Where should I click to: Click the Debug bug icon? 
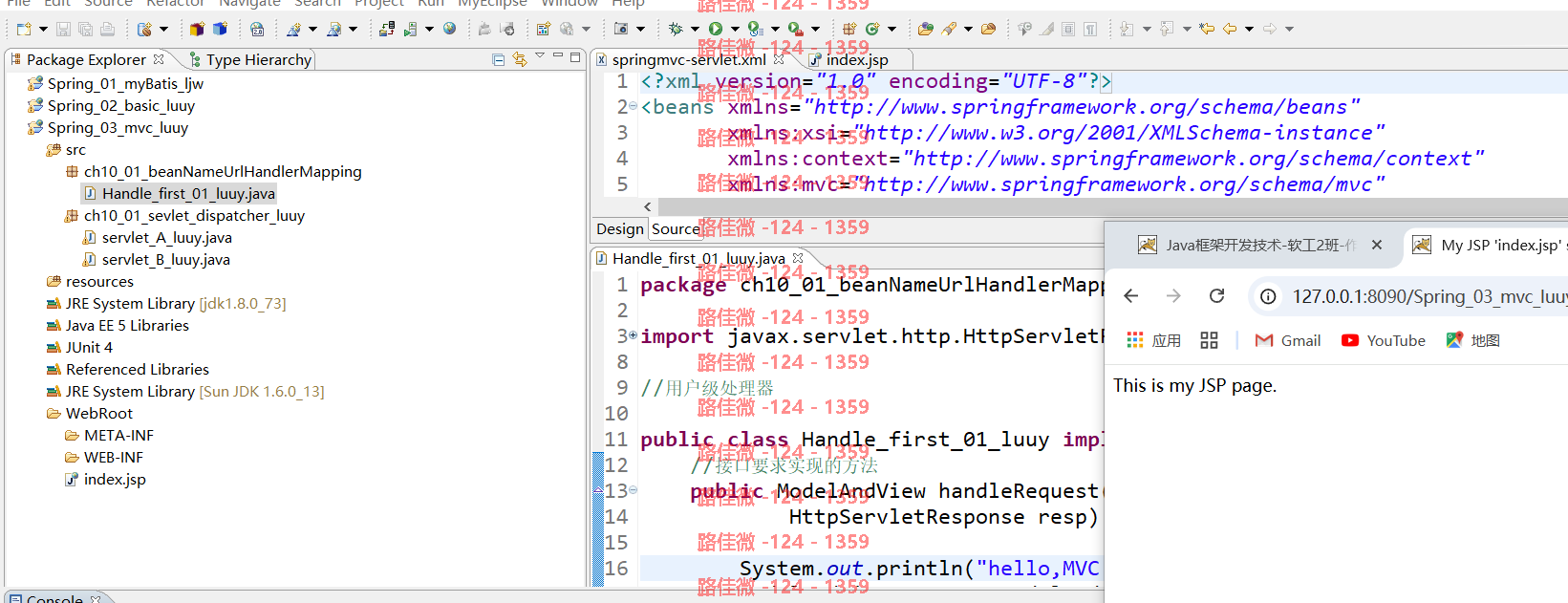(677, 29)
